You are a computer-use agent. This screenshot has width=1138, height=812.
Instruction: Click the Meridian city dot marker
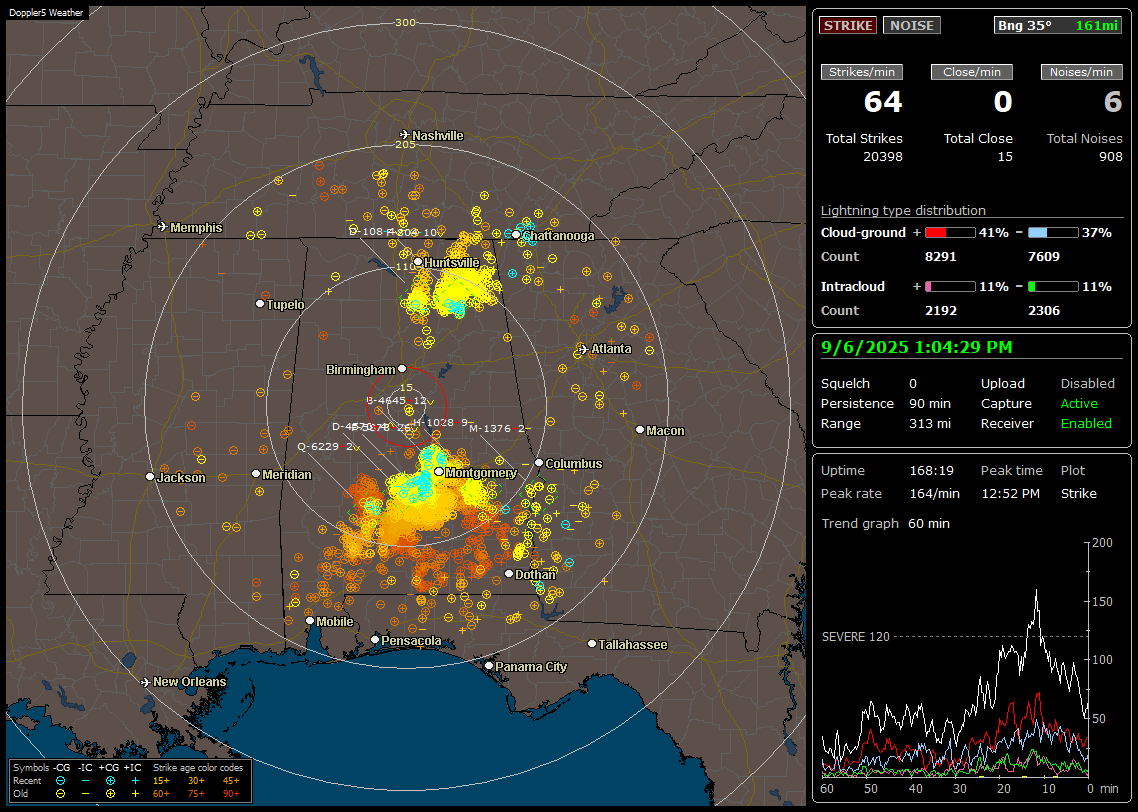[255, 473]
